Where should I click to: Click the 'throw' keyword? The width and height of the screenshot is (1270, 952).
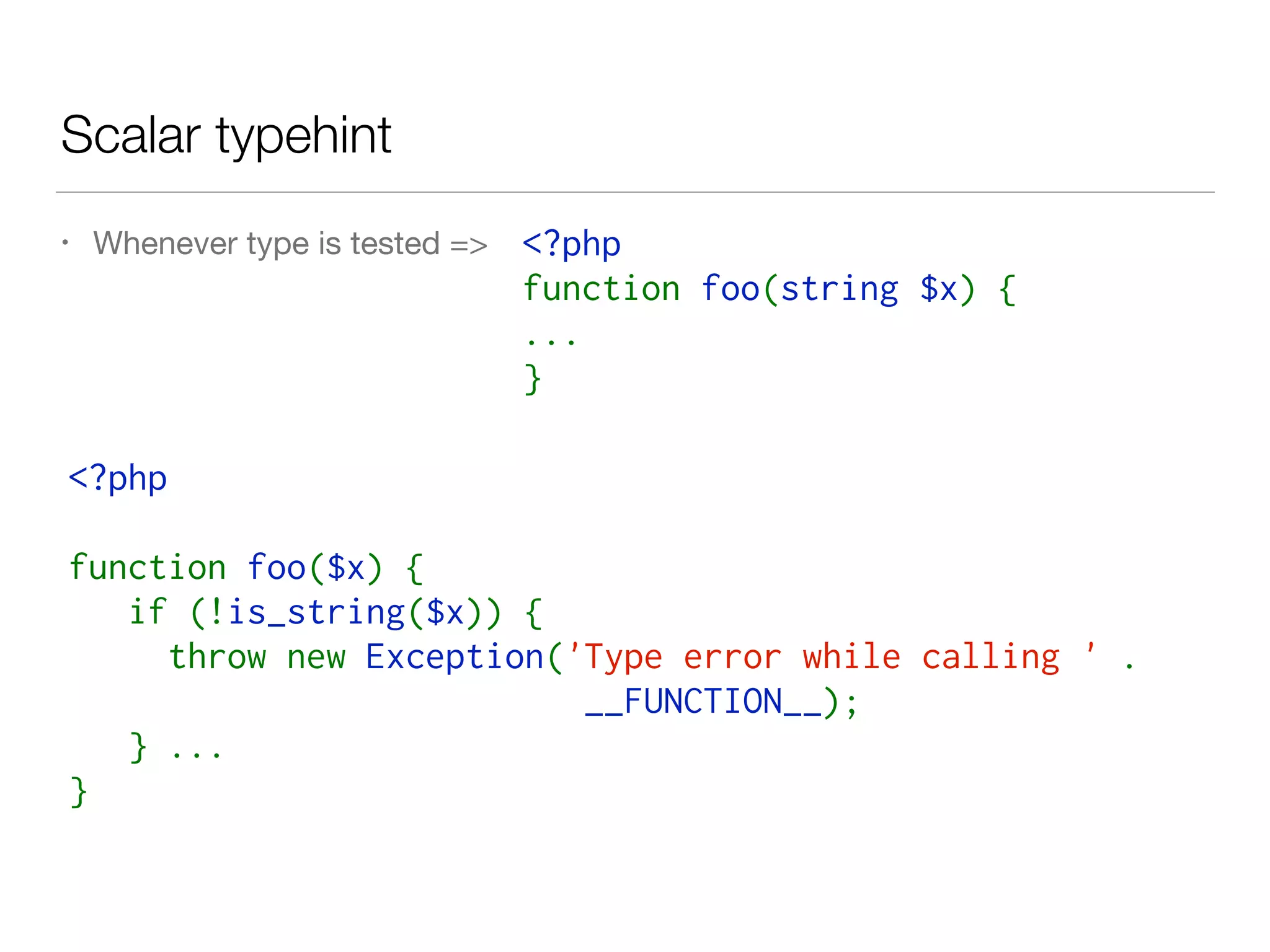(217, 657)
